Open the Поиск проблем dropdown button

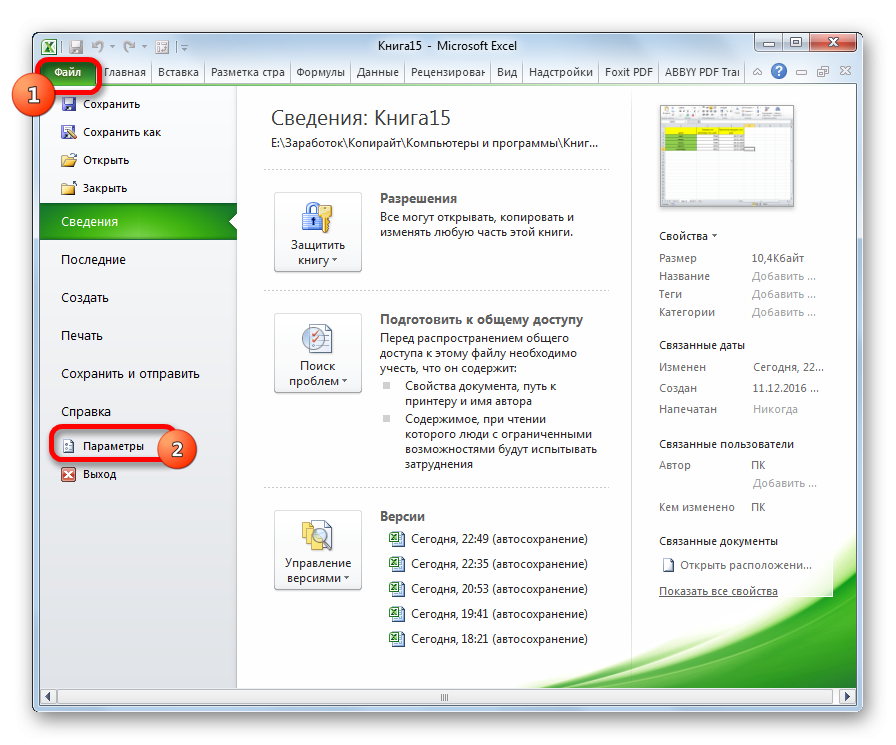tap(318, 353)
